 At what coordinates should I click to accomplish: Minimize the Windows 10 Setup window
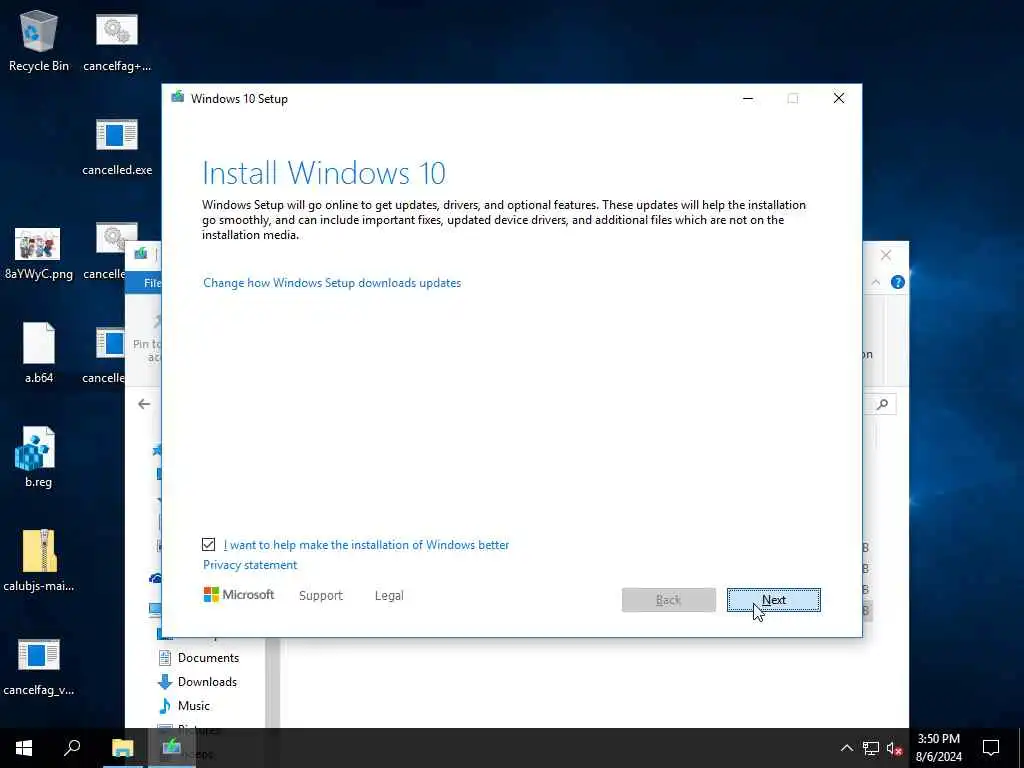point(748,98)
